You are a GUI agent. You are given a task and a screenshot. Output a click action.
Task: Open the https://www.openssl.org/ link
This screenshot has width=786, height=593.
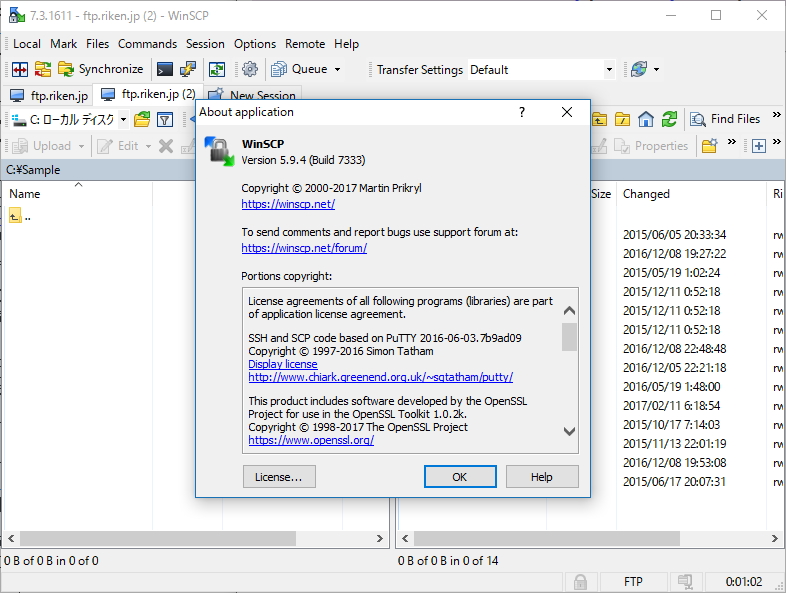coord(311,440)
